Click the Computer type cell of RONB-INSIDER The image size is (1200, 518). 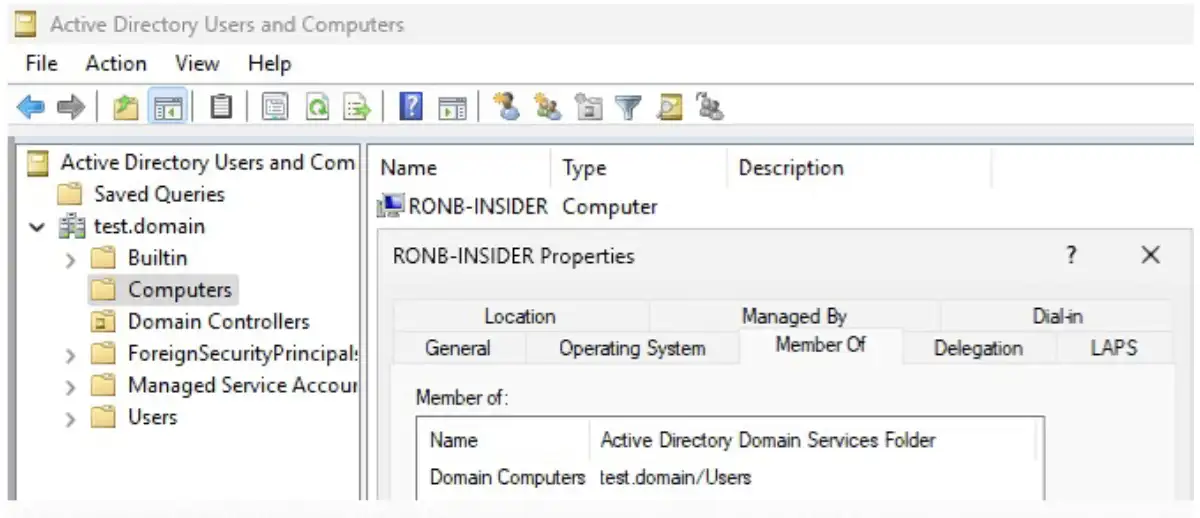tap(610, 207)
